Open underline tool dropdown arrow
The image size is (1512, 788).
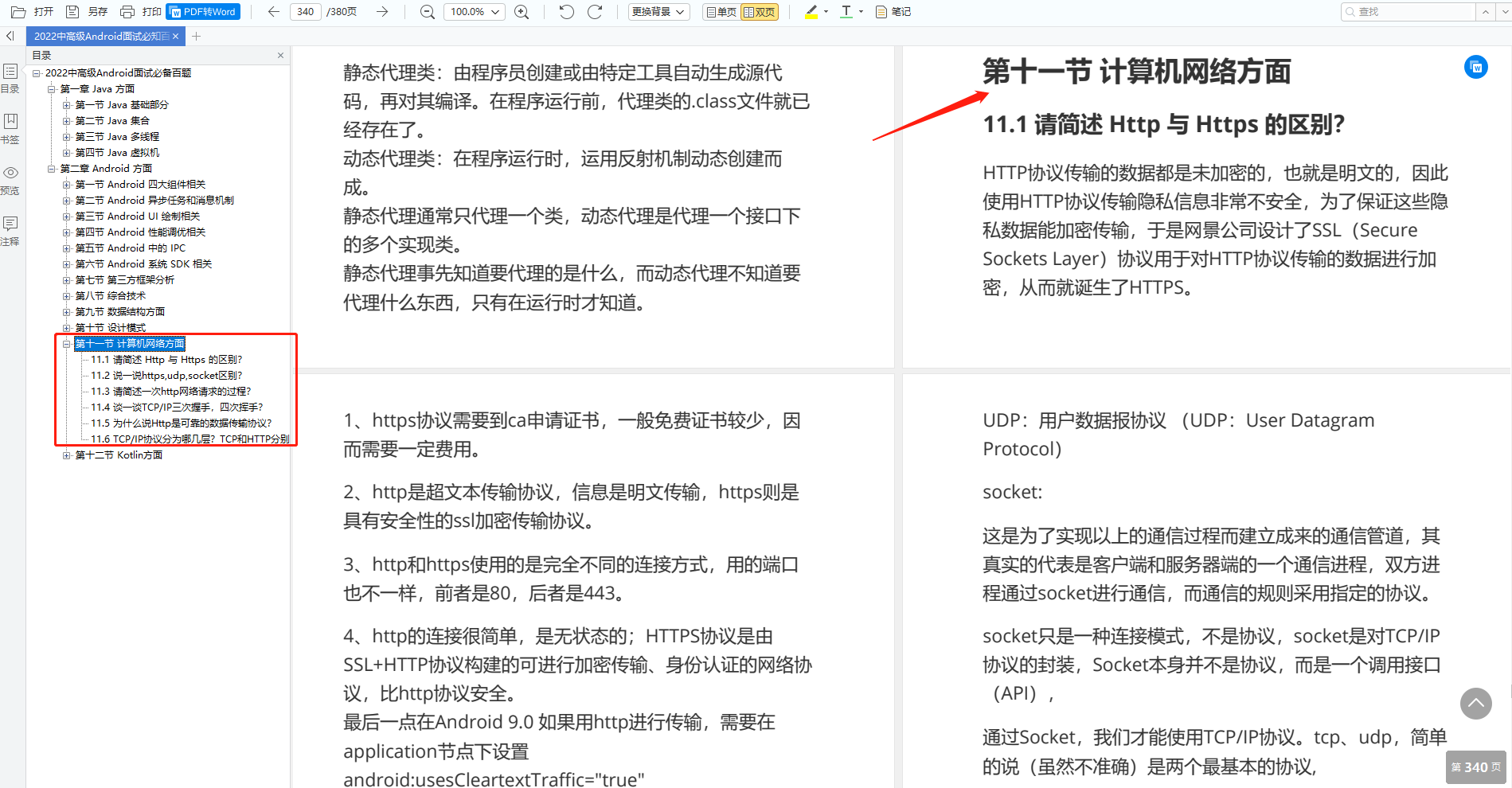point(861,12)
